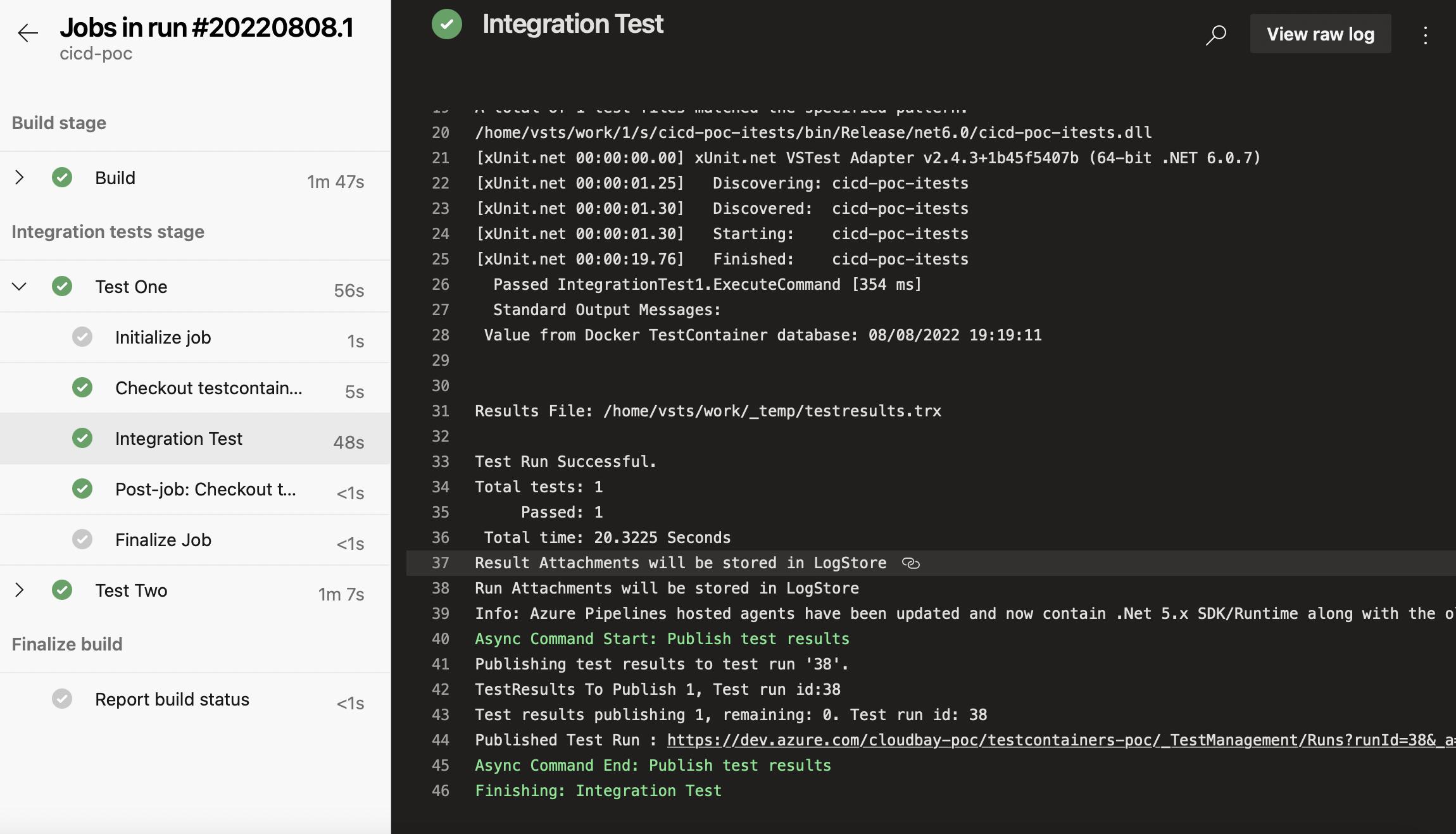This screenshot has height=834, width=1456.
Task: Click the back arrow to return to runs
Action: pos(28,33)
